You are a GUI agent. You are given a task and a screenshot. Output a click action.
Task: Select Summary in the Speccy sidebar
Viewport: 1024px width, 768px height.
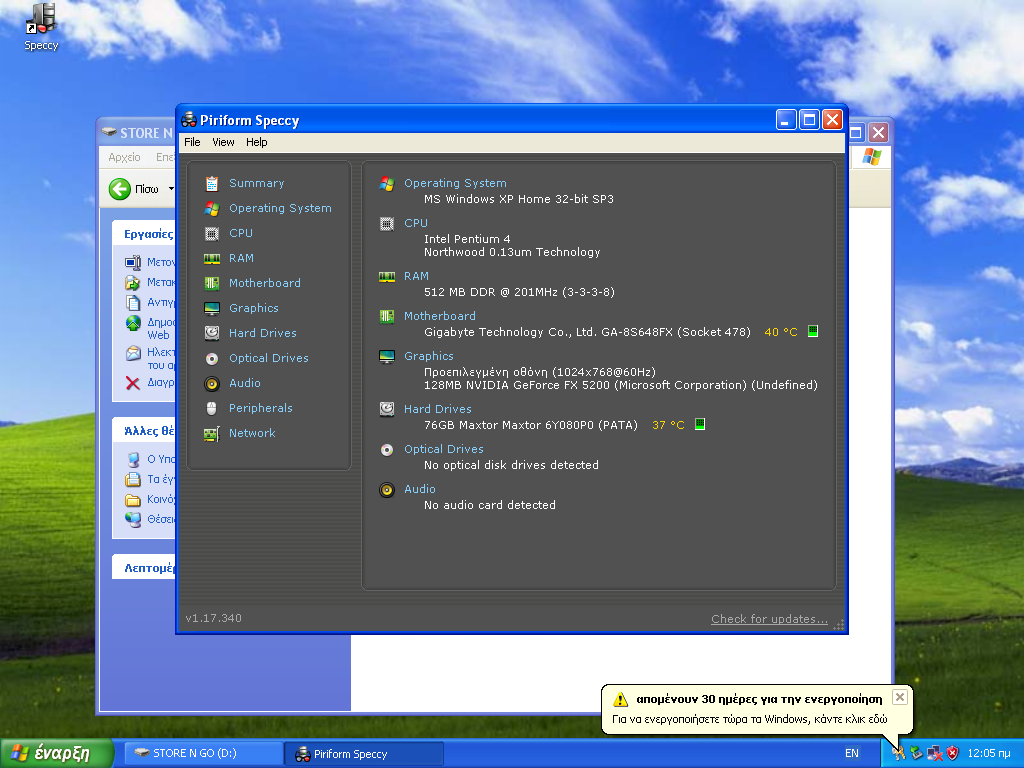click(x=257, y=184)
